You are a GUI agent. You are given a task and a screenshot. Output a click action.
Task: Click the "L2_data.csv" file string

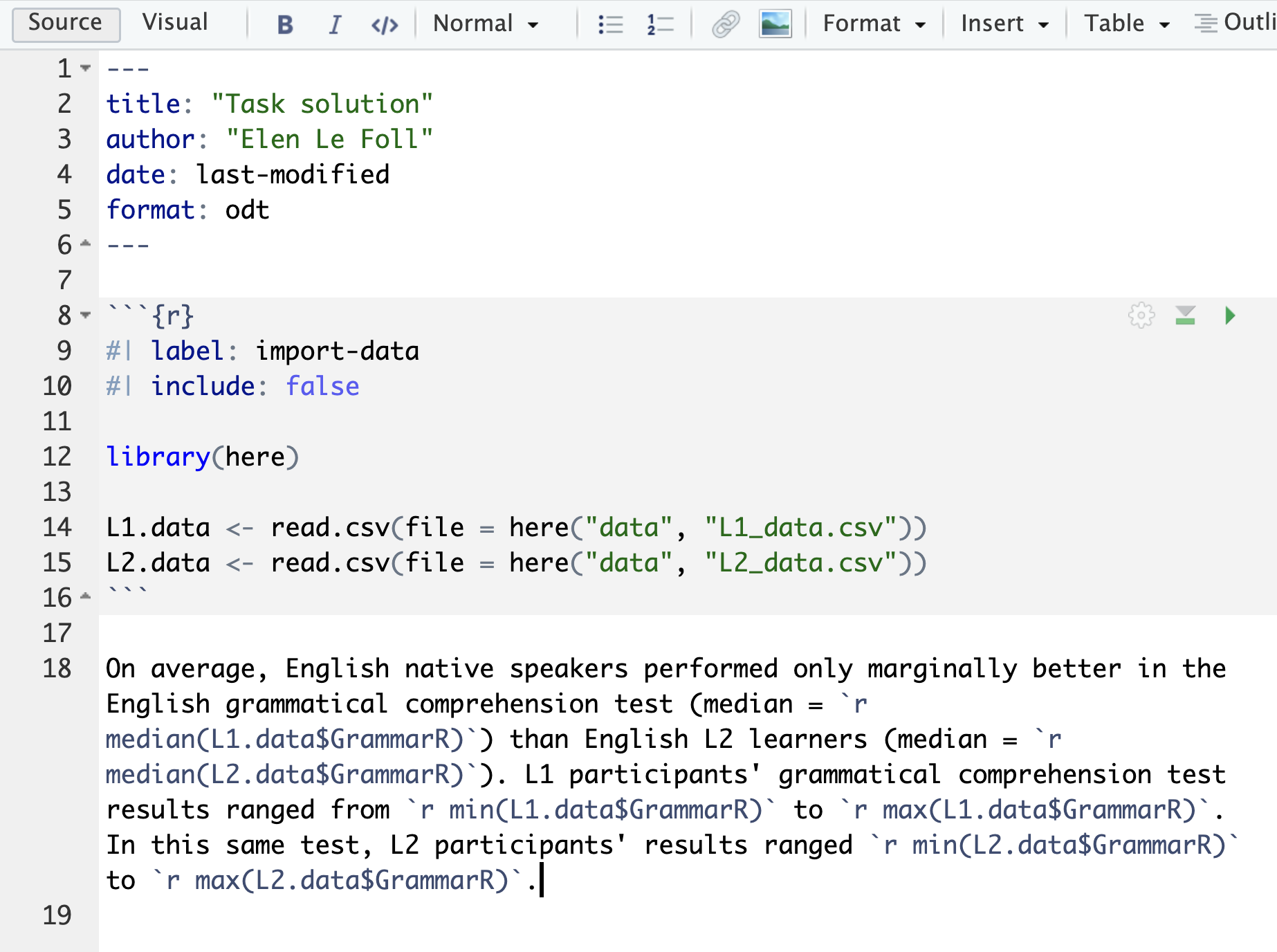point(800,562)
